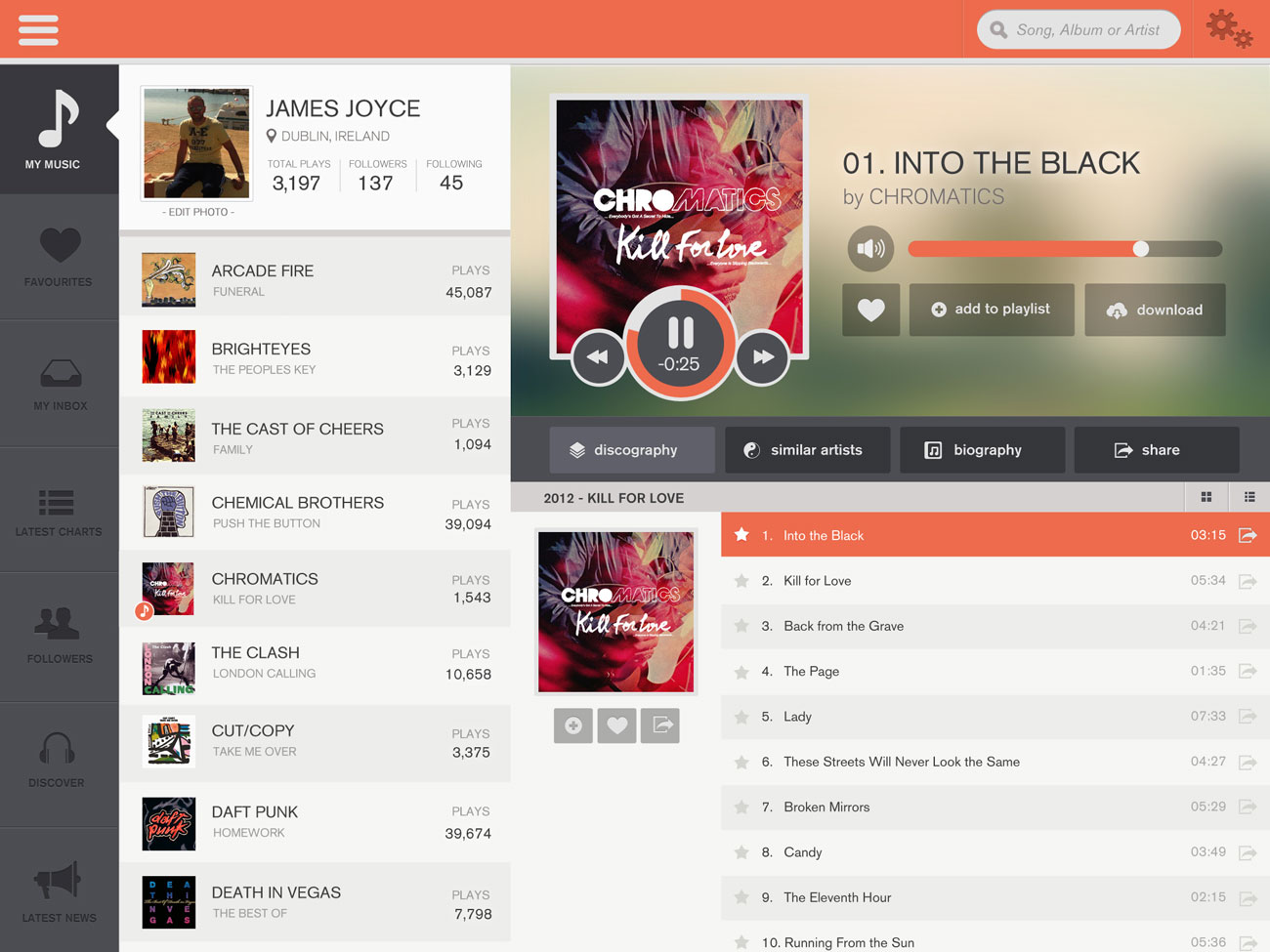The image size is (1270, 952).
Task: Switch to discography tab
Action: coord(632,450)
